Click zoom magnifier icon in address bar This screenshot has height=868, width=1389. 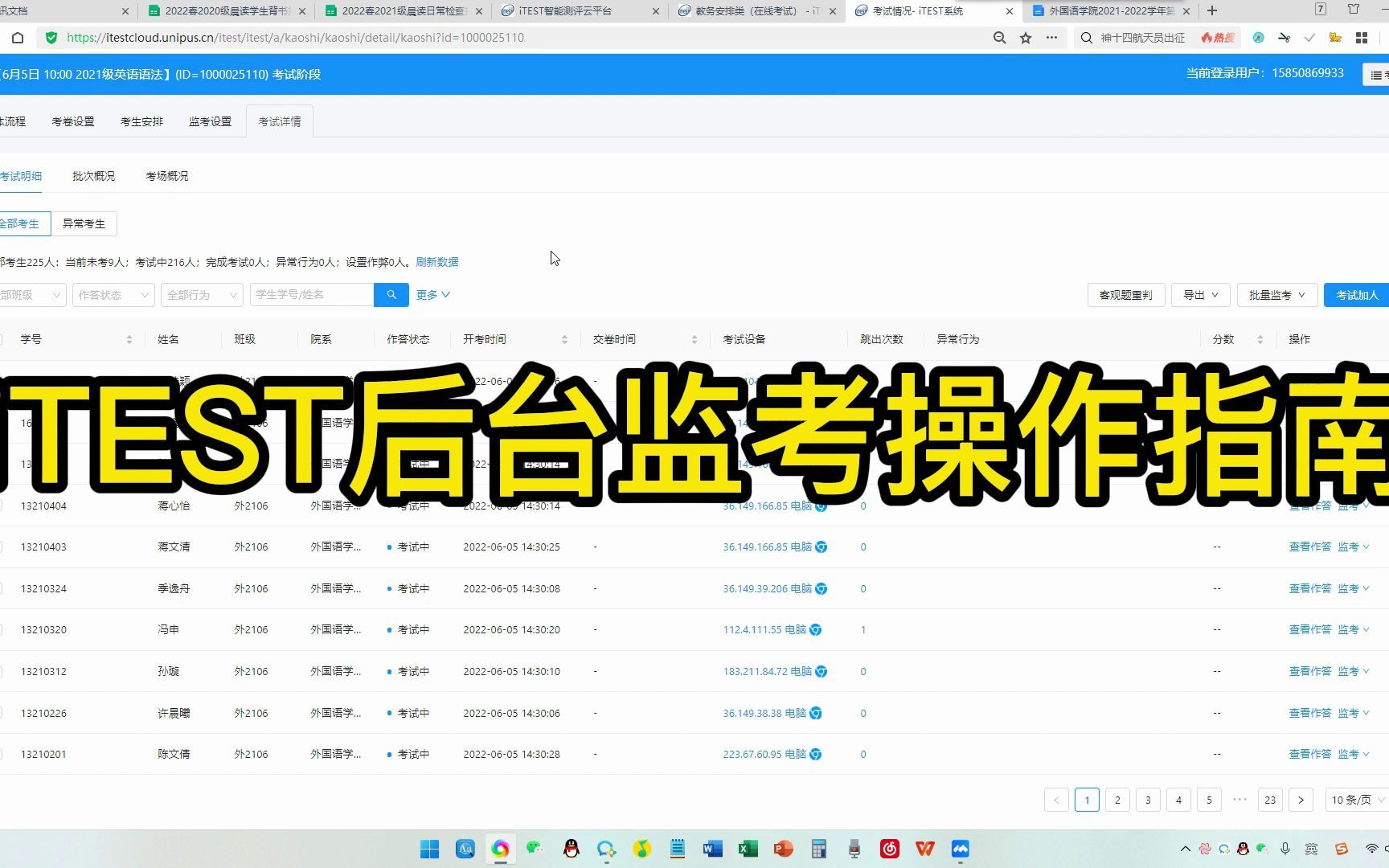pyautogui.click(x=999, y=38)
